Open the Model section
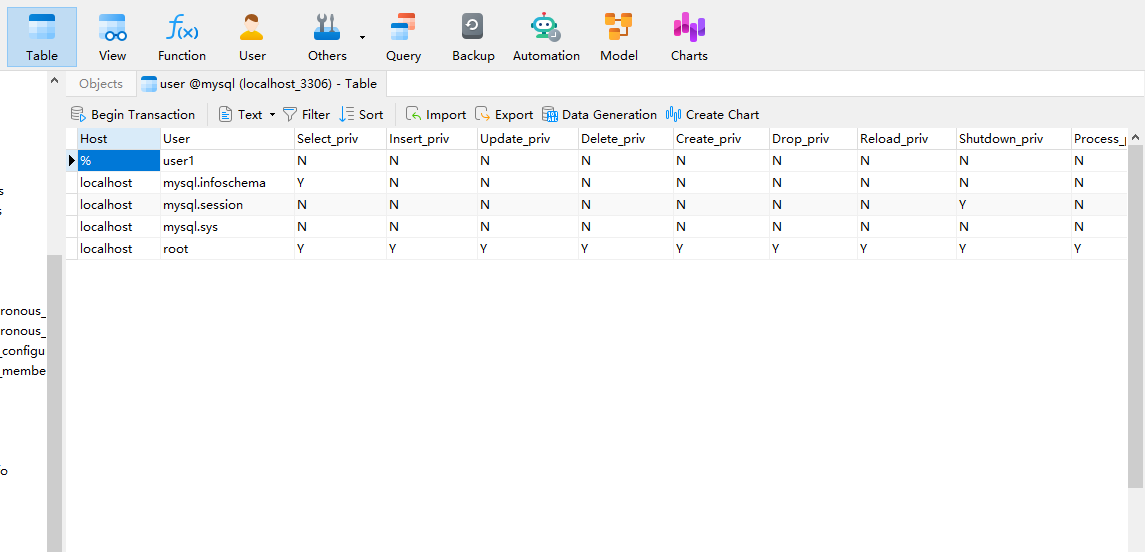Screen dimensions: 1145x552 pos(619,37)
